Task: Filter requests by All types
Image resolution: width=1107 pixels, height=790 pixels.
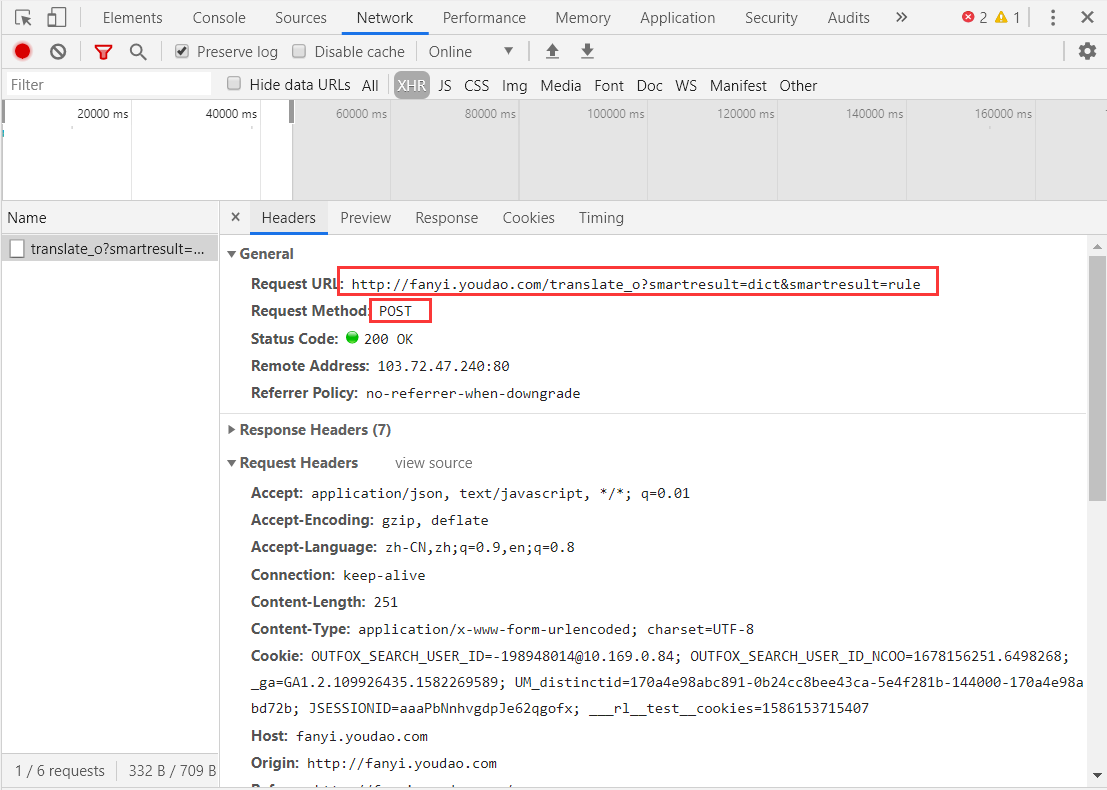Action: point(370,85)
